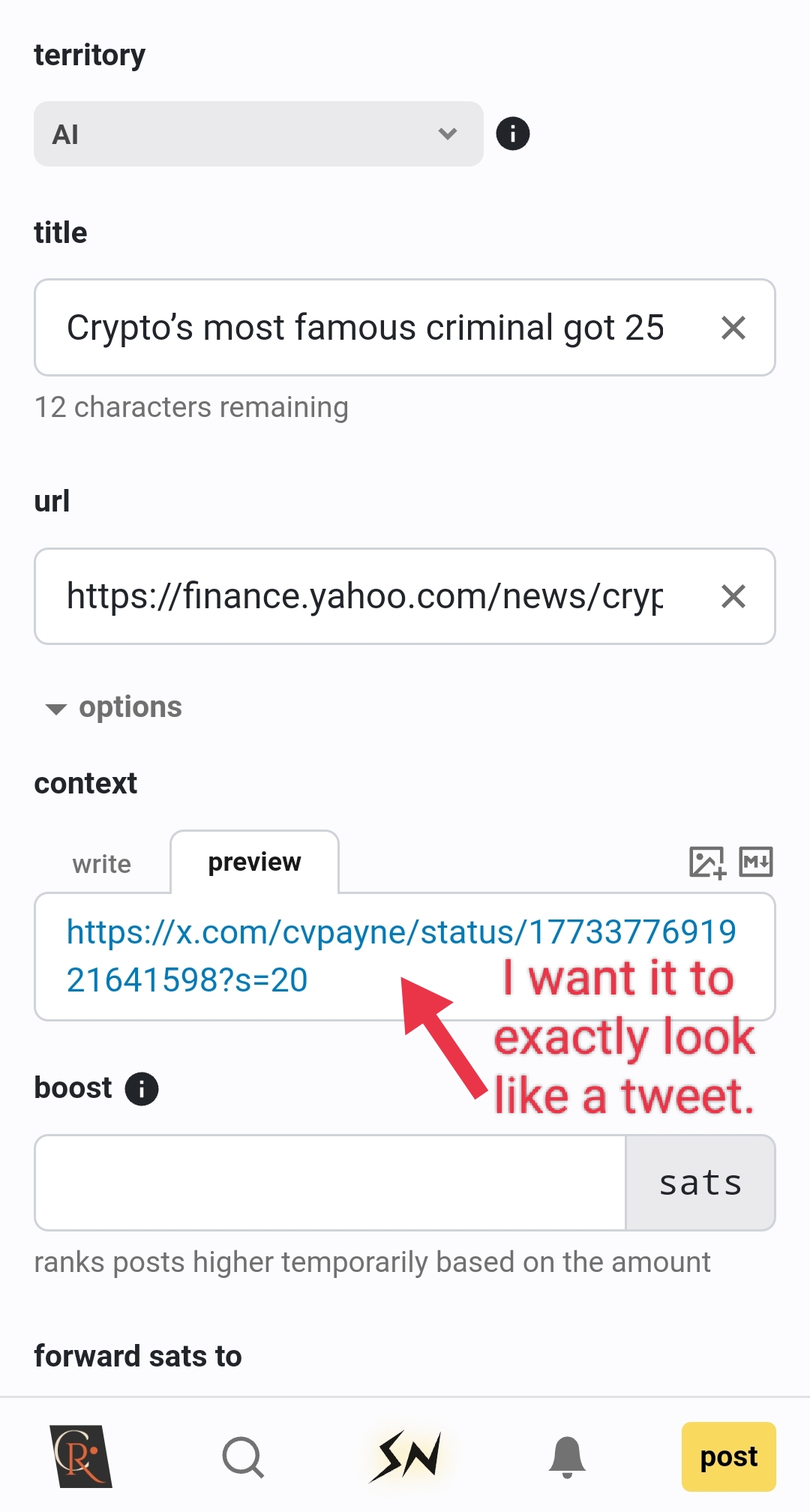Clear the url field text

coord(733,596)
